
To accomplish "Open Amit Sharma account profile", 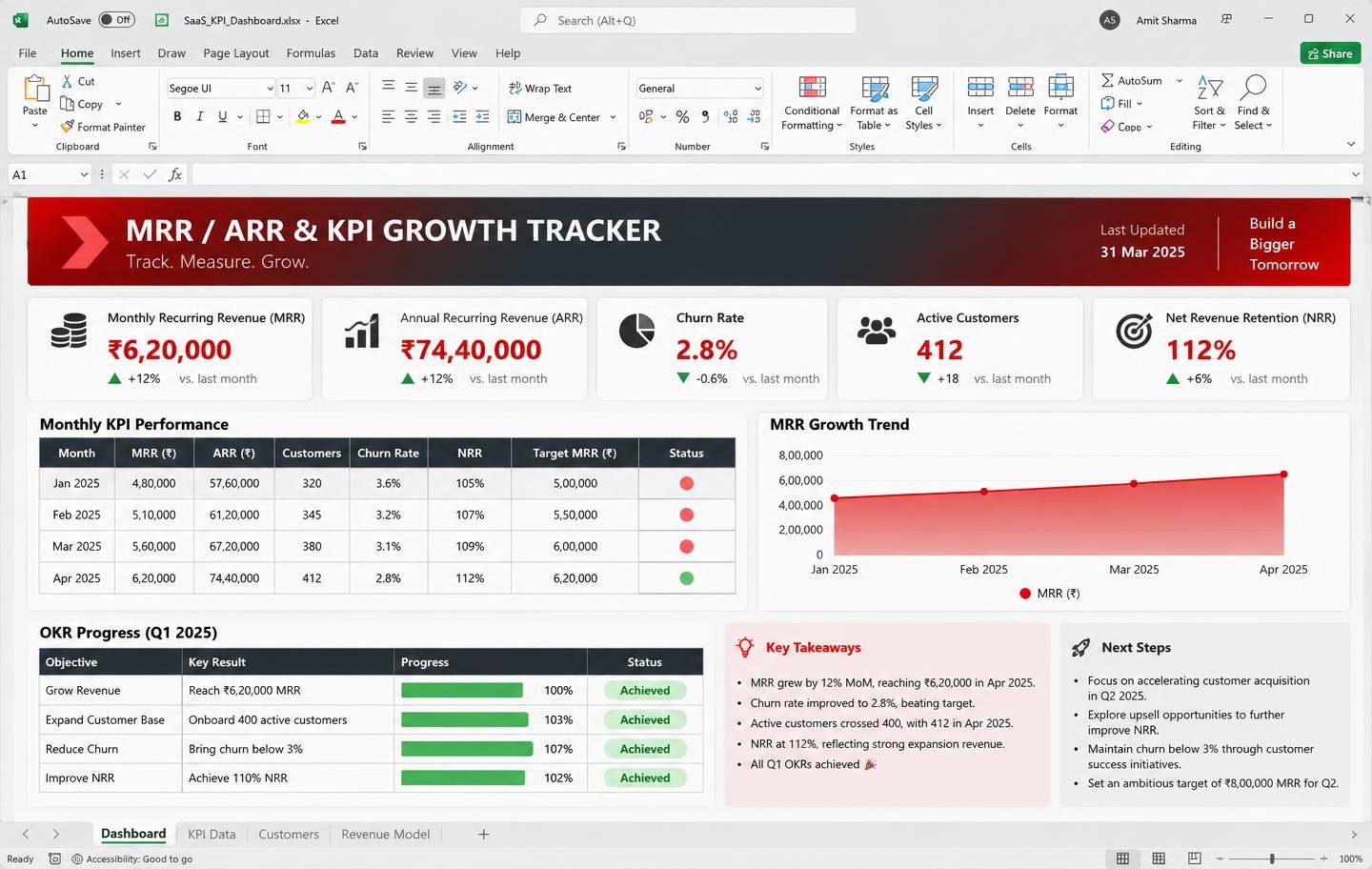I will tap(1149, 20).
